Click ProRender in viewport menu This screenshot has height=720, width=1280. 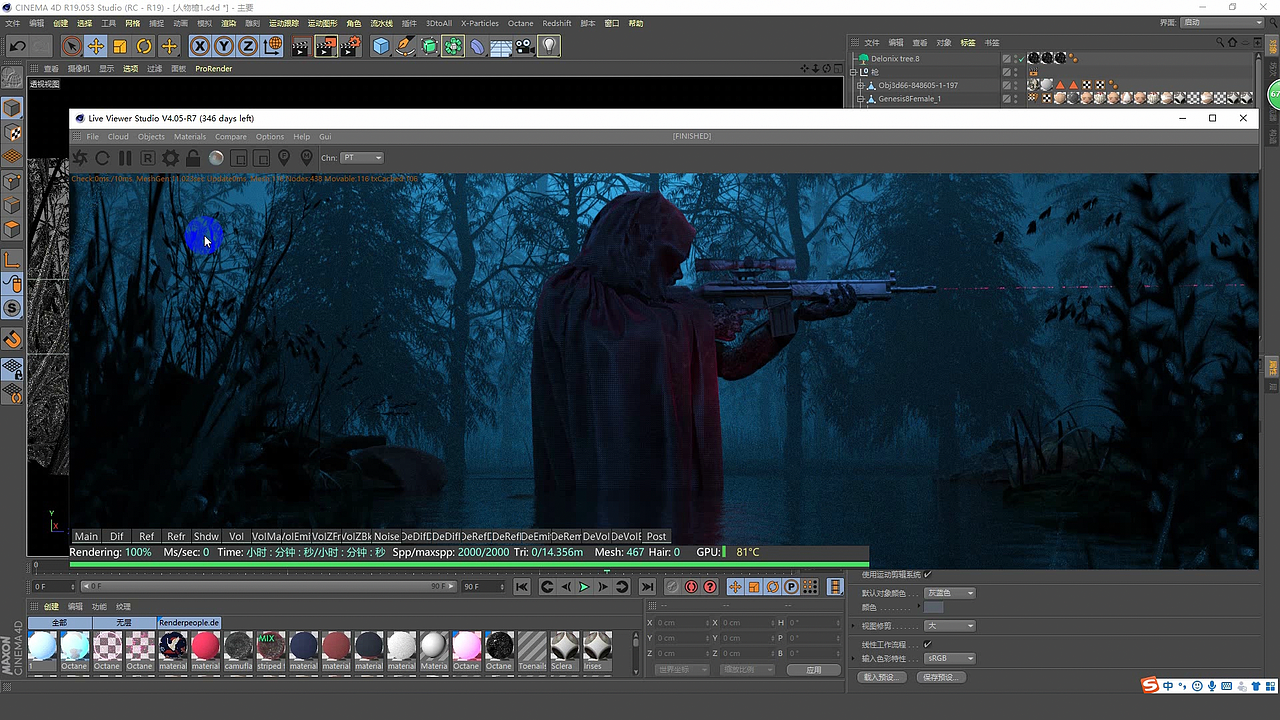click(x=213, y=69)
